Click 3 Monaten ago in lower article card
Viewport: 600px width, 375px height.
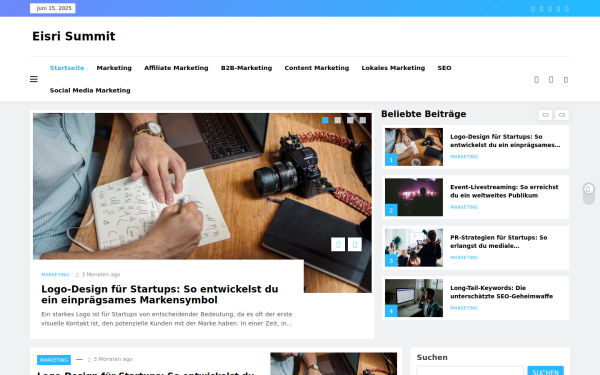tap(113, 359)
